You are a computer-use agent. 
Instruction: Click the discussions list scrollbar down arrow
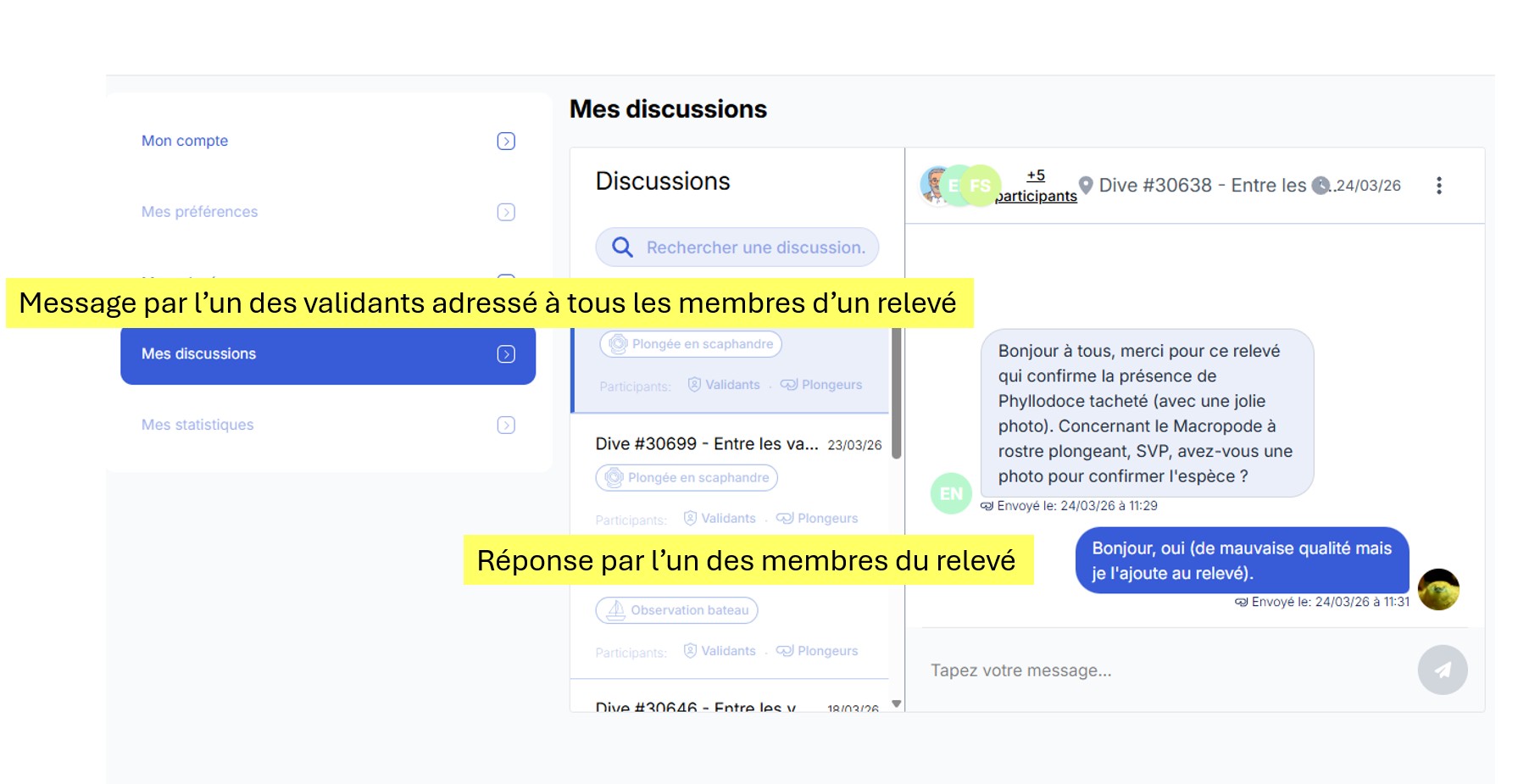896,704
